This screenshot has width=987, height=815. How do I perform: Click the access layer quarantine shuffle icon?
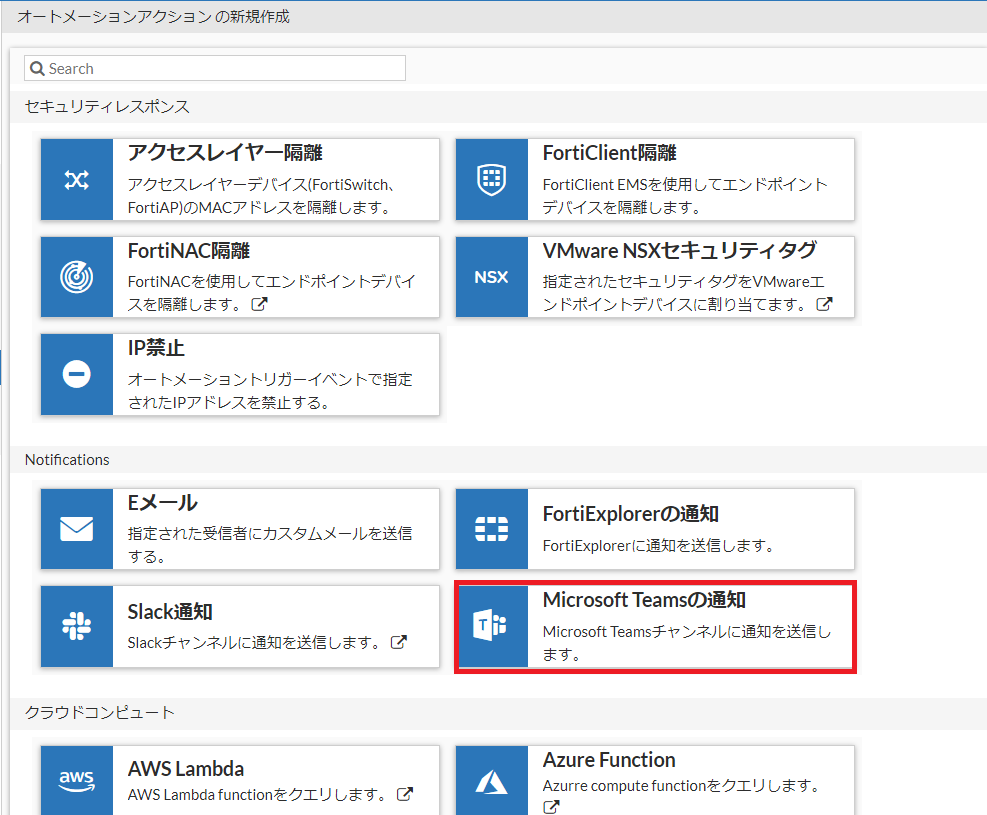[77, 180]
